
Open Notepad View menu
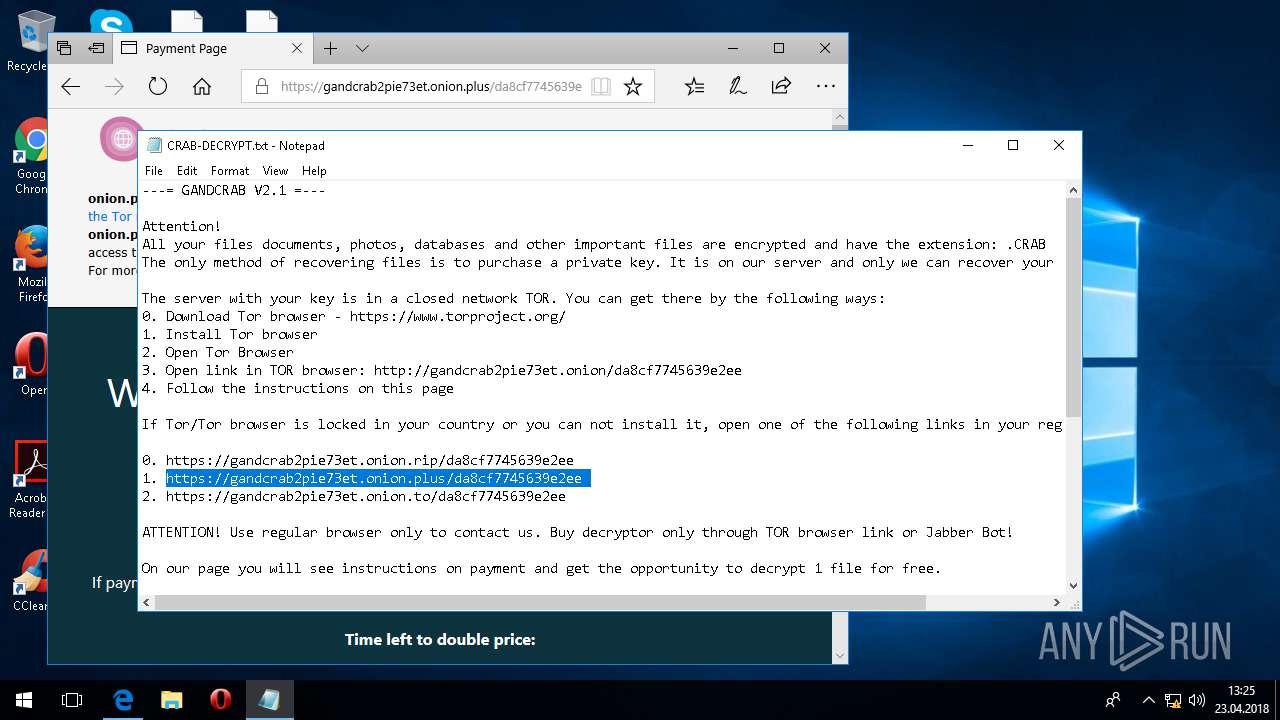coord(275,171)
